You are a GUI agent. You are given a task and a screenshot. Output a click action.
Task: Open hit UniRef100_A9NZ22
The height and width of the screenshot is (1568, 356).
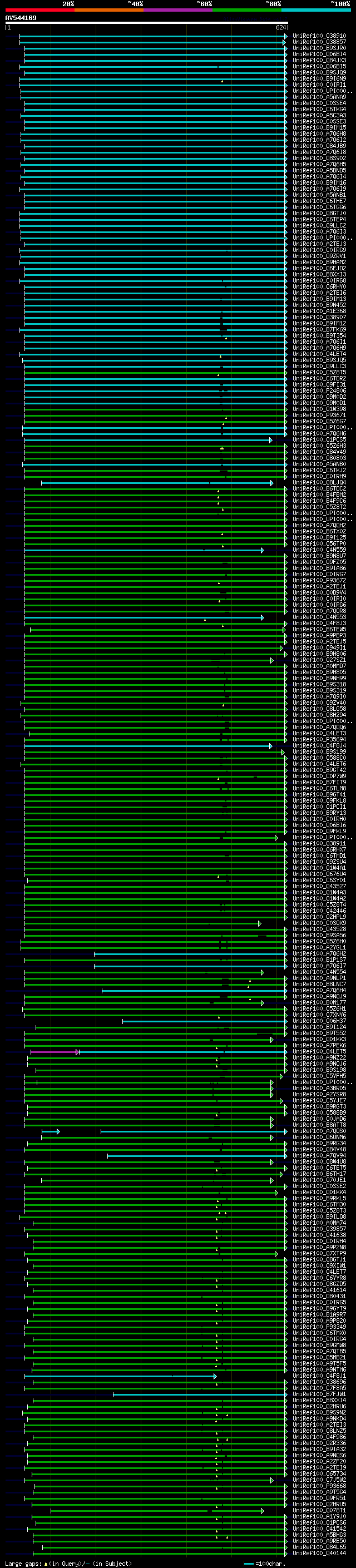coord(319,1057)
